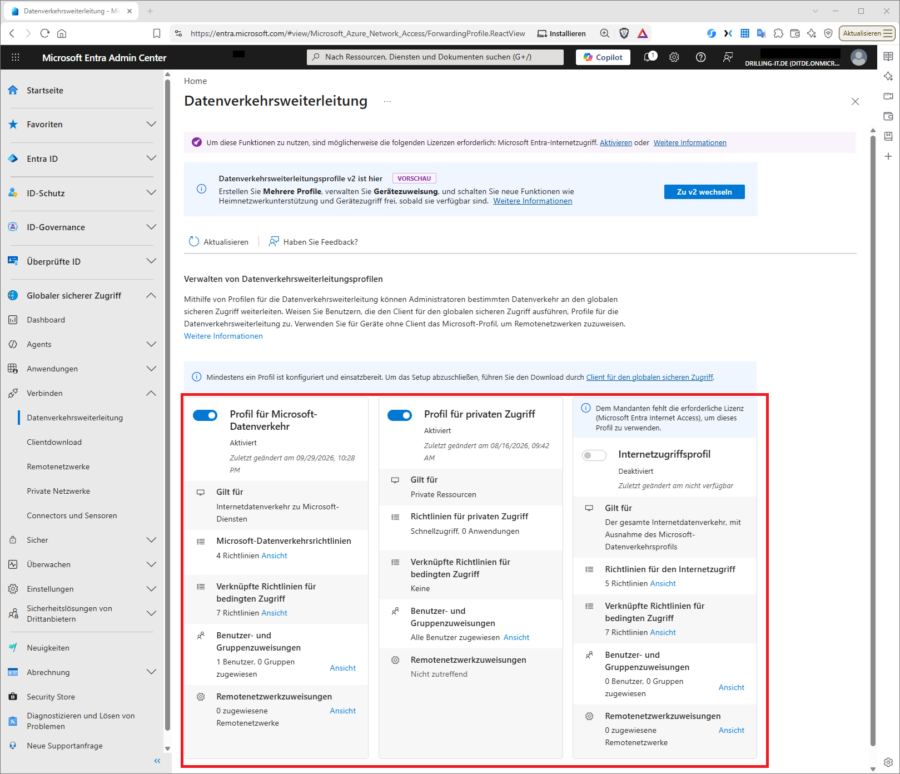900x774 pixels.
Task: Close the Datenverkehrsweiterleitung blade with X
Action: (855, 102)
